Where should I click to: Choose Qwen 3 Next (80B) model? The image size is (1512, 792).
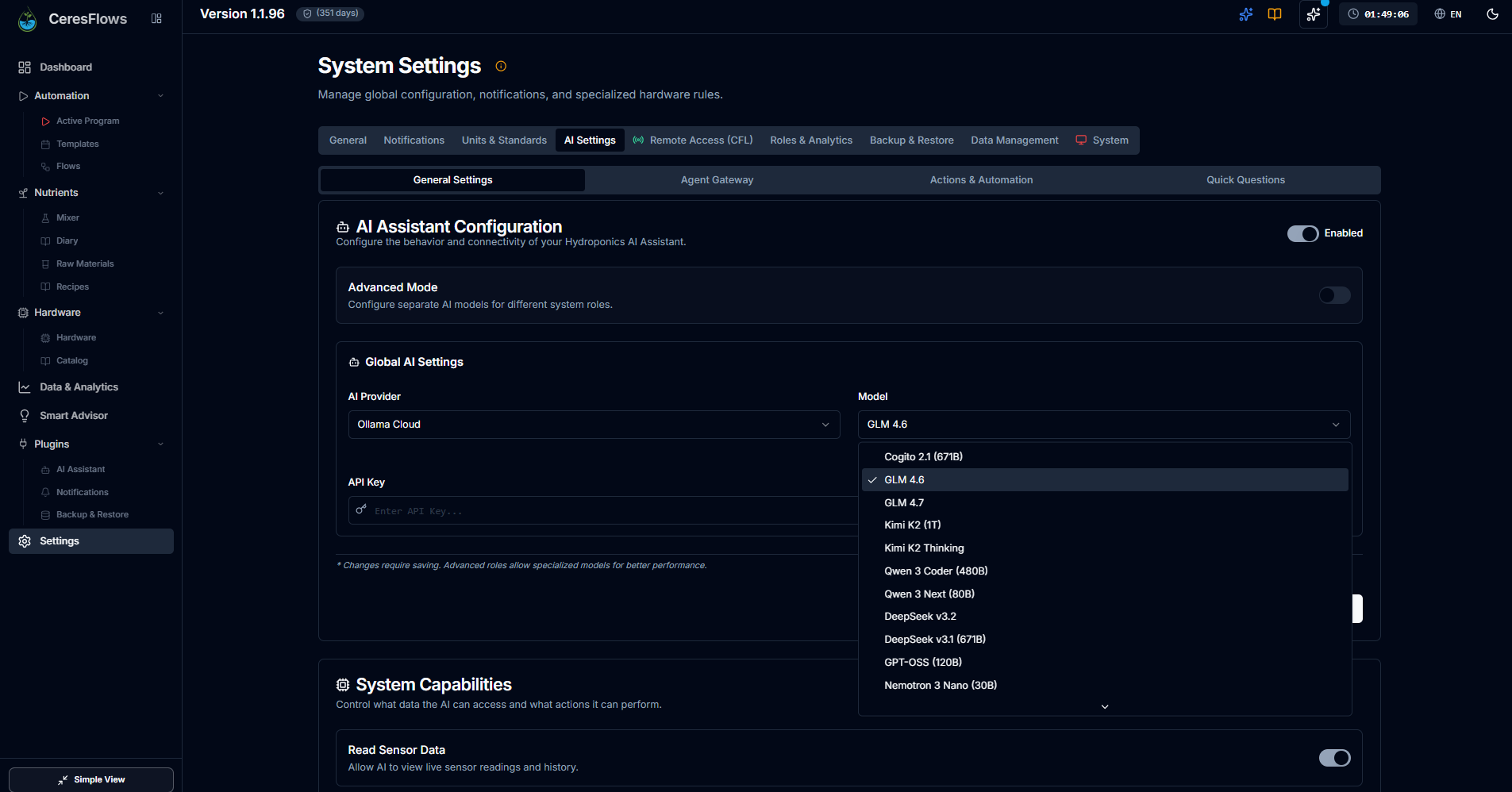(1105, 594)
